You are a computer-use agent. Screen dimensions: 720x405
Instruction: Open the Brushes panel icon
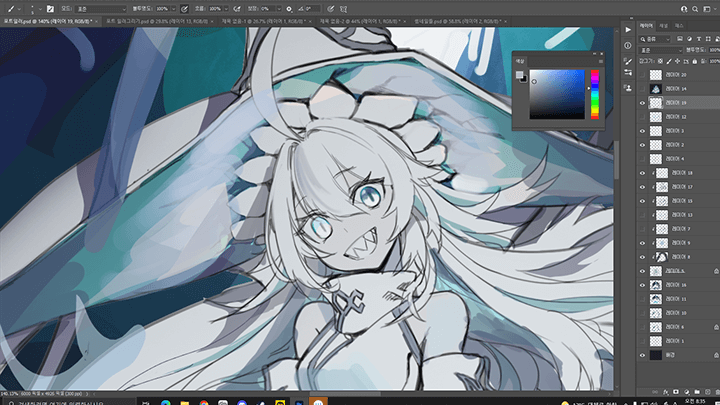click(628, 61)
